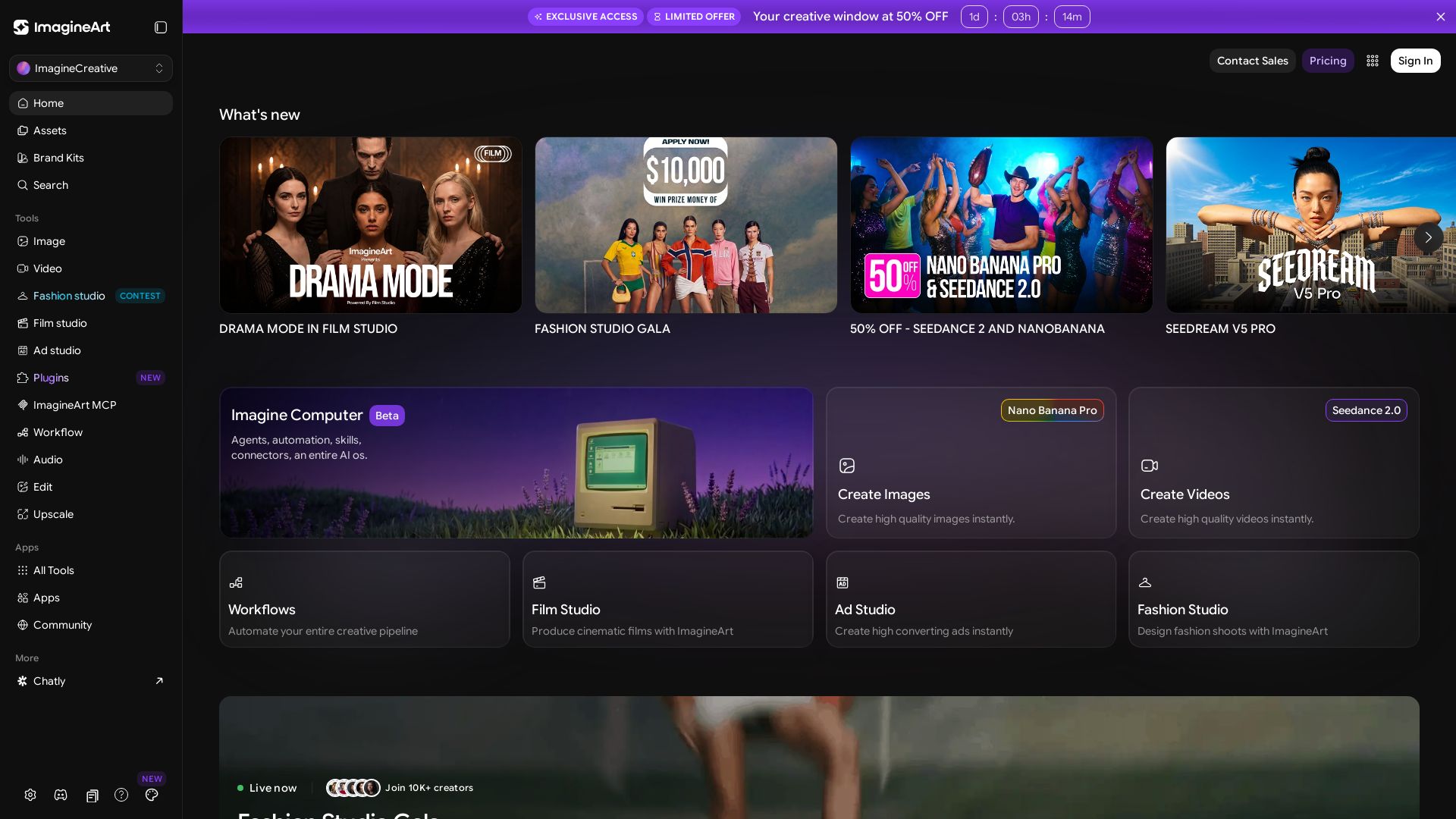Click "Your creative window at 50% OFF" text
The height and width of the screenshot is (819, 1456).
(851, 17)
